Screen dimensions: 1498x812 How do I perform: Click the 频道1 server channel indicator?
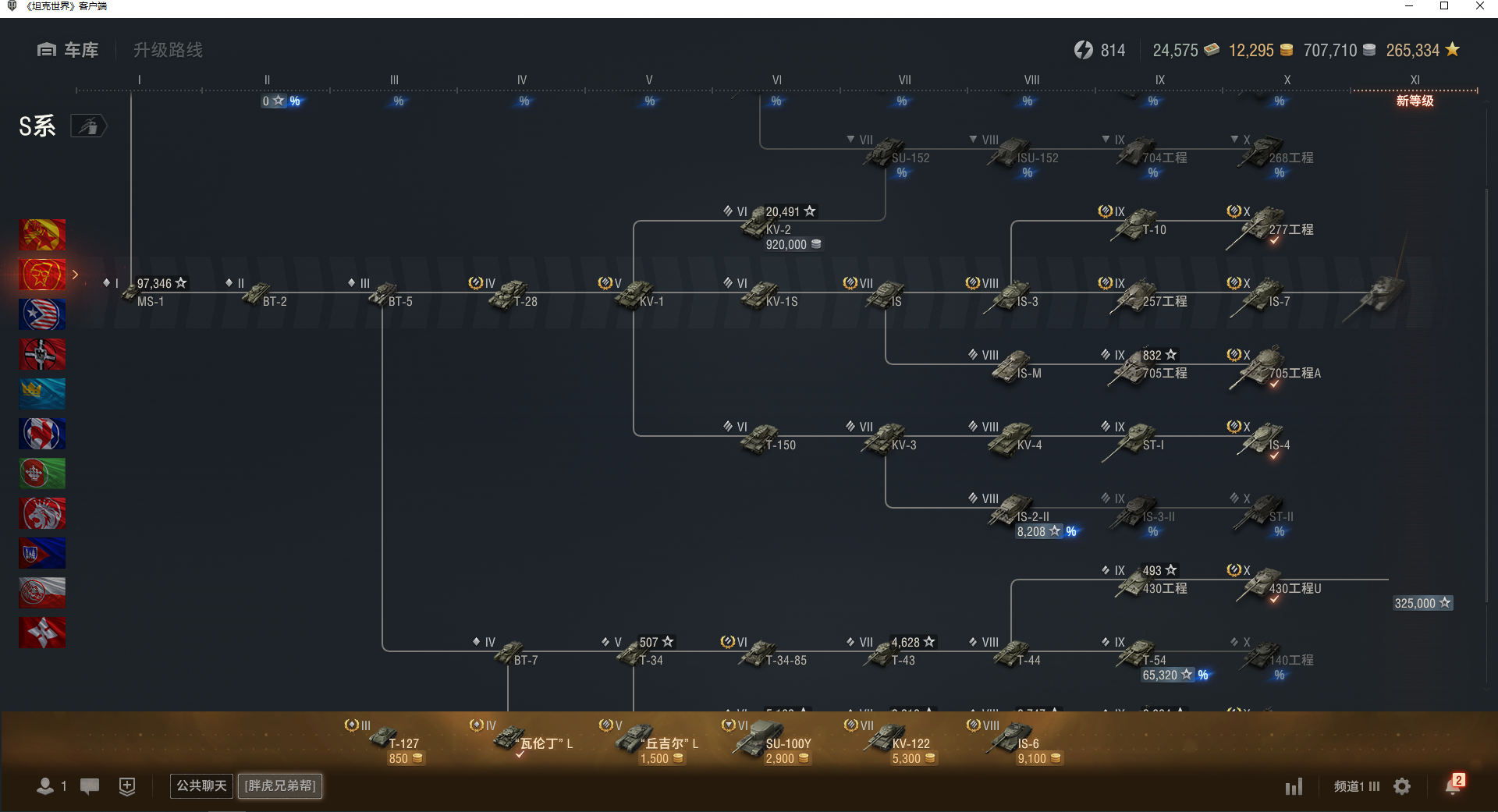(1356, 786)
